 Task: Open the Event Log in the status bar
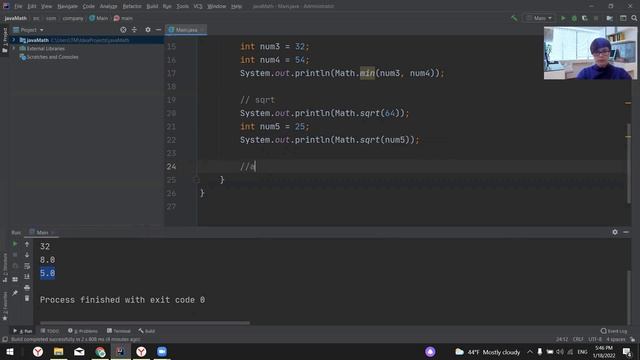614,331
